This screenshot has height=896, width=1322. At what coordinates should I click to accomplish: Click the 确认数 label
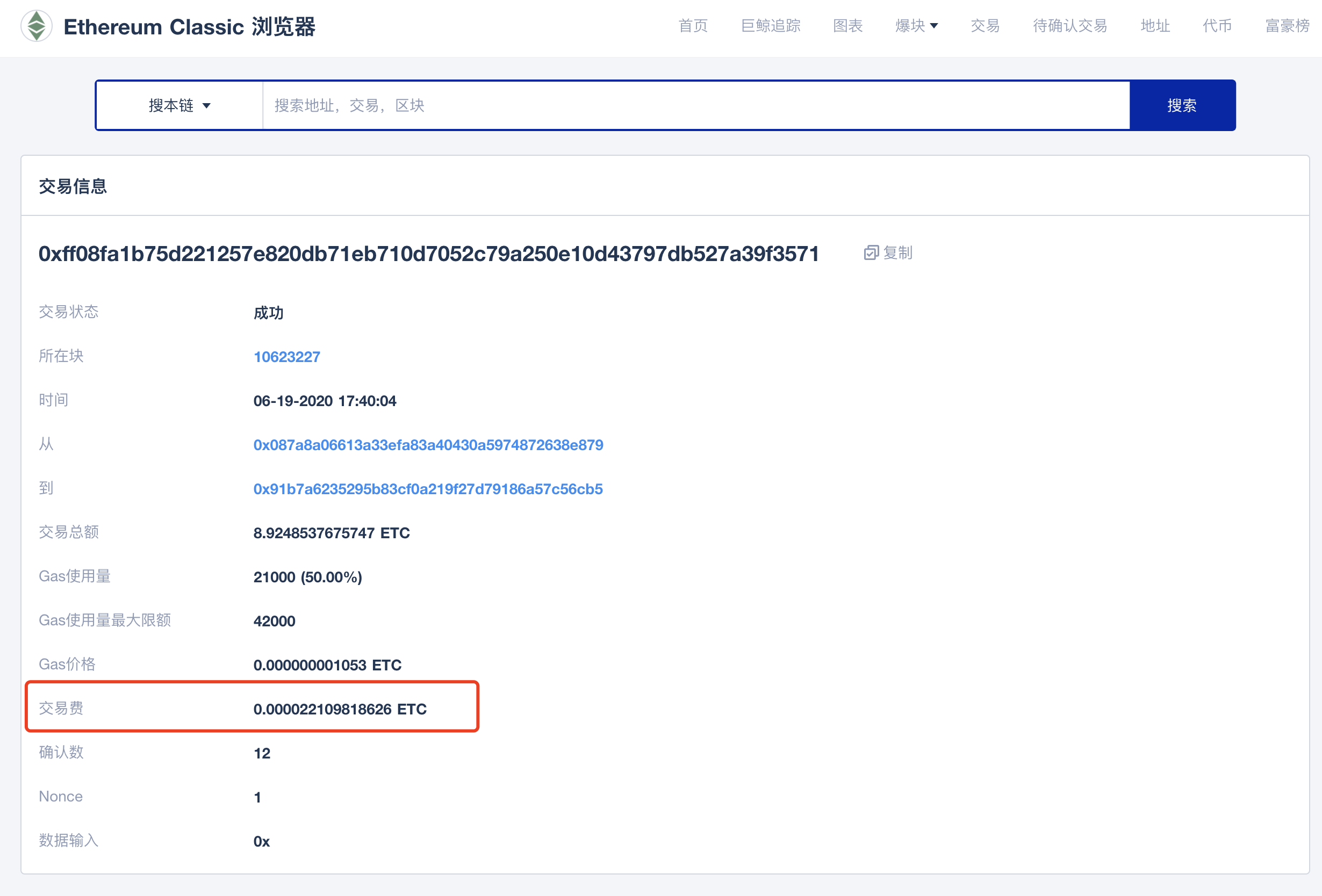pyautogui.click(x=61, y=752)
